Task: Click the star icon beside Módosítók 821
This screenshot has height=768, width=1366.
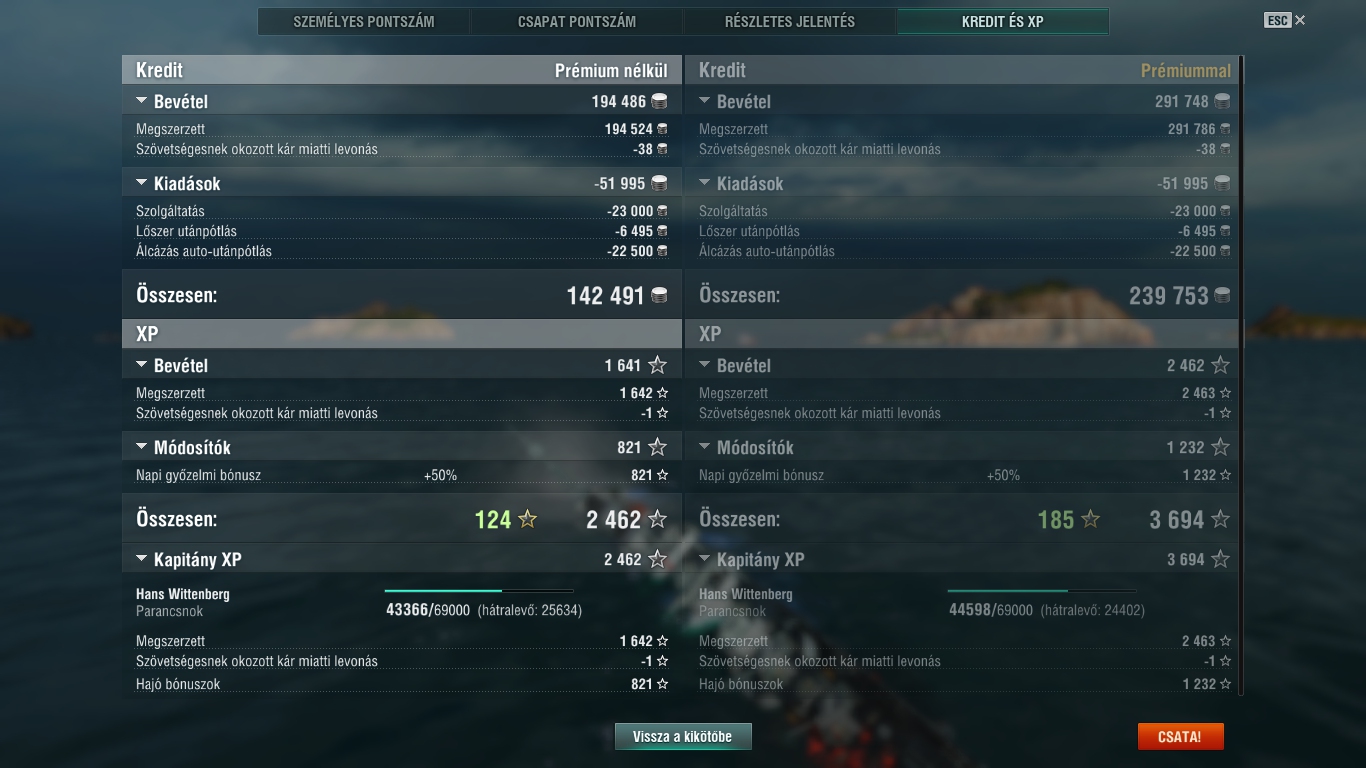Action: coord(657,447)
